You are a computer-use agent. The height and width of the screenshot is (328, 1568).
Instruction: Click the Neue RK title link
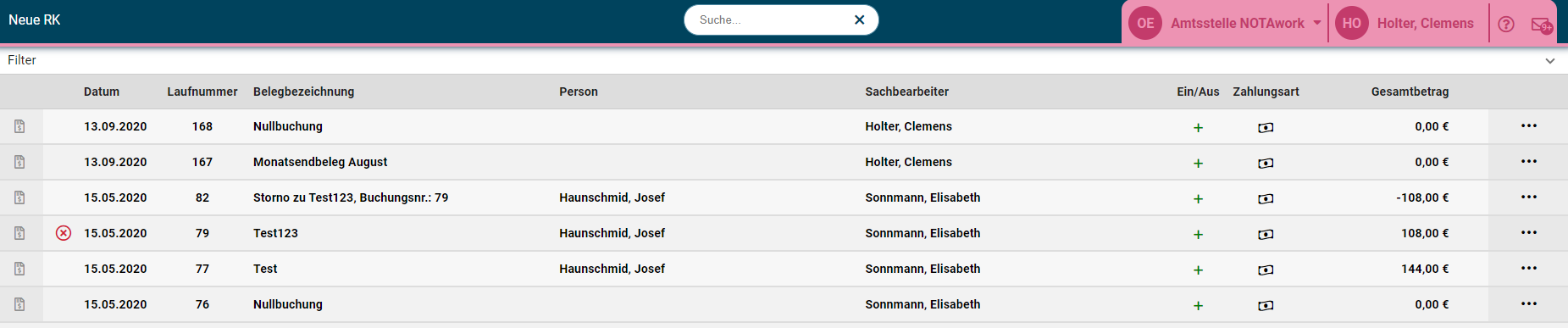(x=35, y=19)
